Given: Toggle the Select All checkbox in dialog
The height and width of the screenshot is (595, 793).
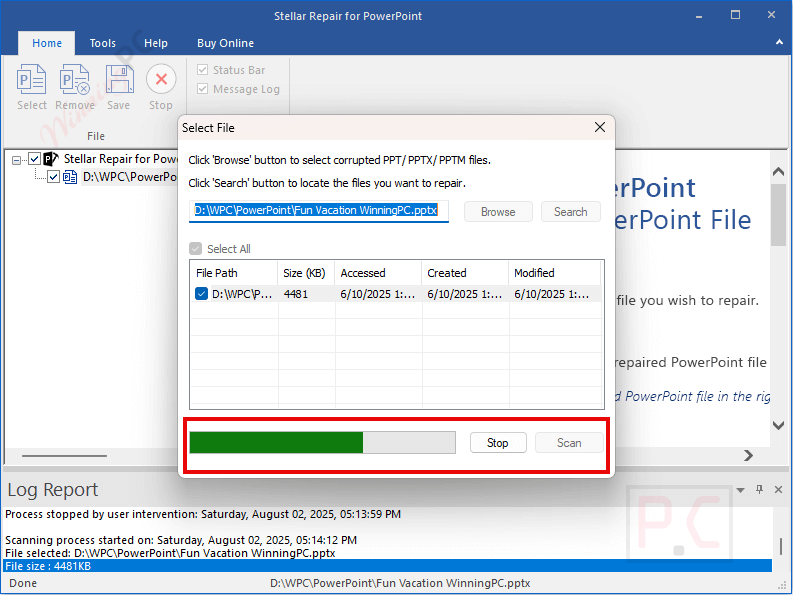Looking at the screenshot, I should coord(195,249).
